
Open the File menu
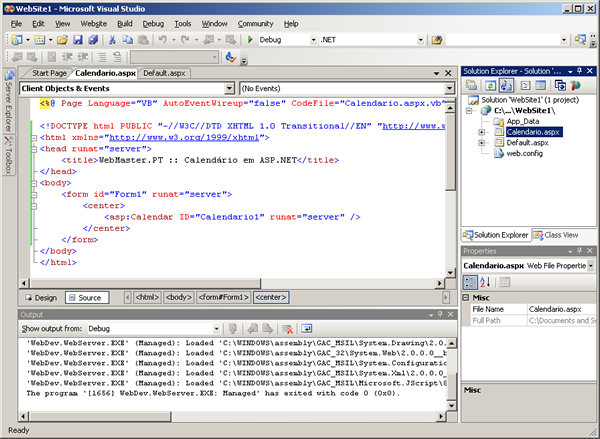click(x=16, y=24)
